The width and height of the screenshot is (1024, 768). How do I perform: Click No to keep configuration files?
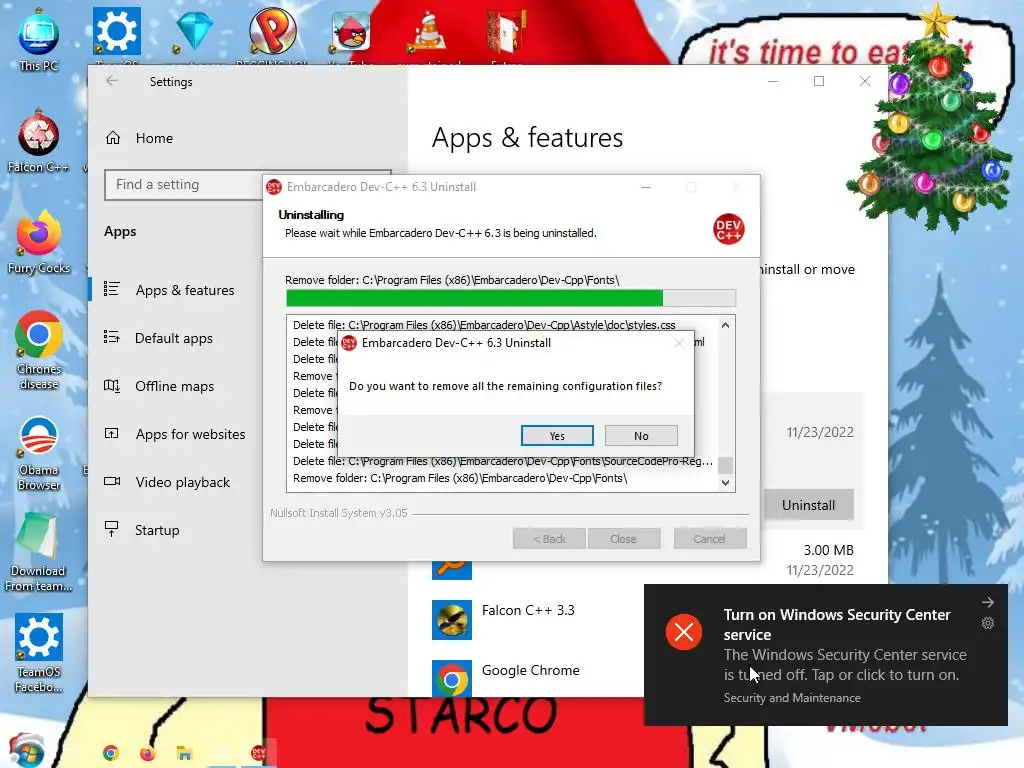641,436
